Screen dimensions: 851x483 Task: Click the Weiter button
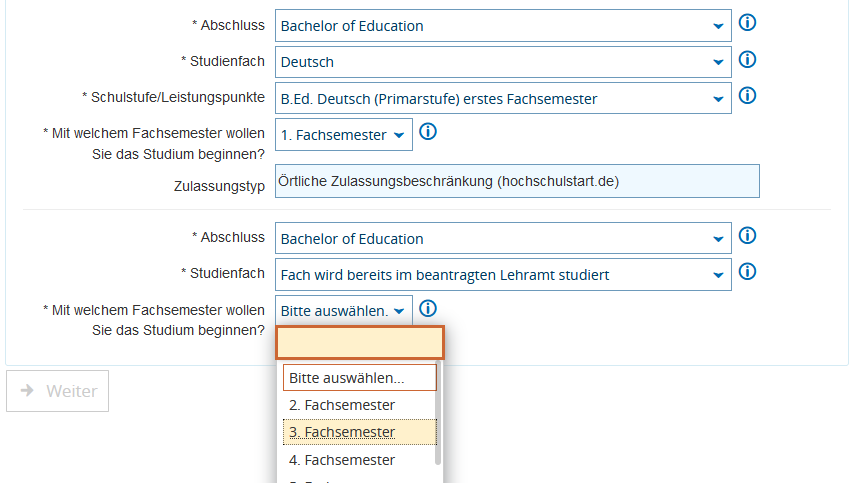58,391
